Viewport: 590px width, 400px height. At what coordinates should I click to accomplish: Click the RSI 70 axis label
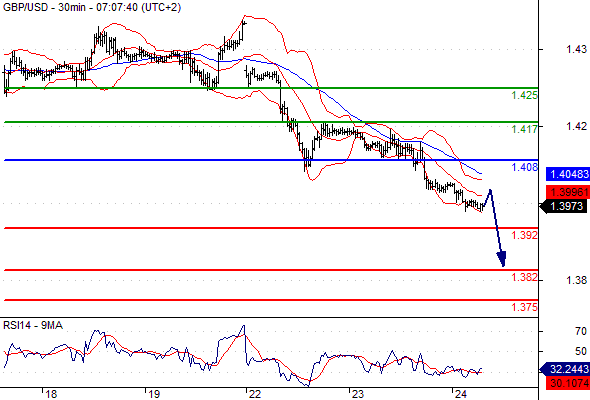581,332
